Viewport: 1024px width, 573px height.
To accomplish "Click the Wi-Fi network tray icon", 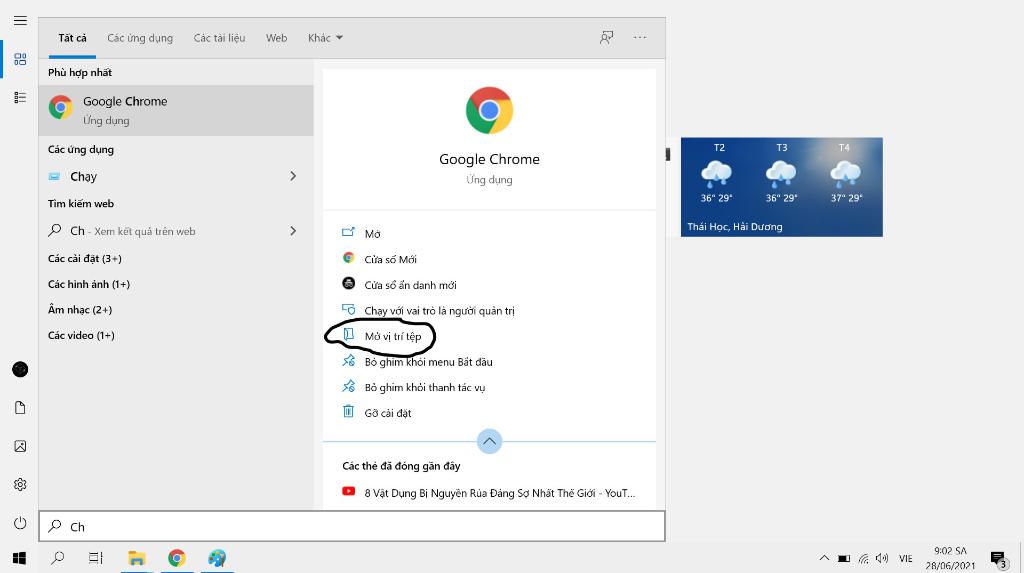I will 863,559.
